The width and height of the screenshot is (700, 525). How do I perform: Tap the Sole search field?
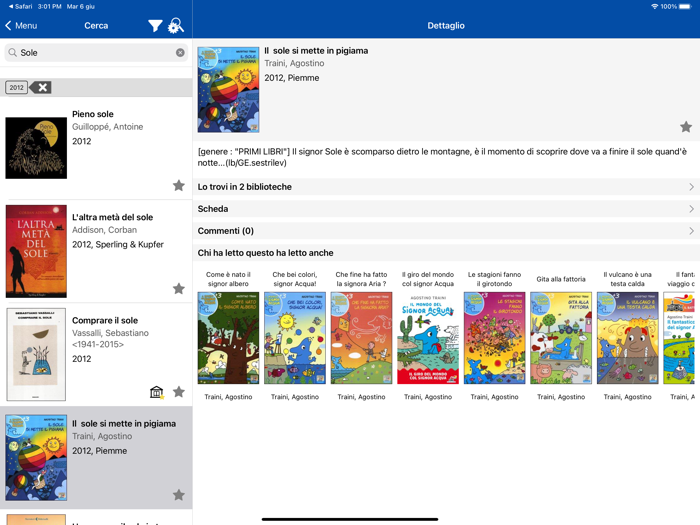point(96,53)
